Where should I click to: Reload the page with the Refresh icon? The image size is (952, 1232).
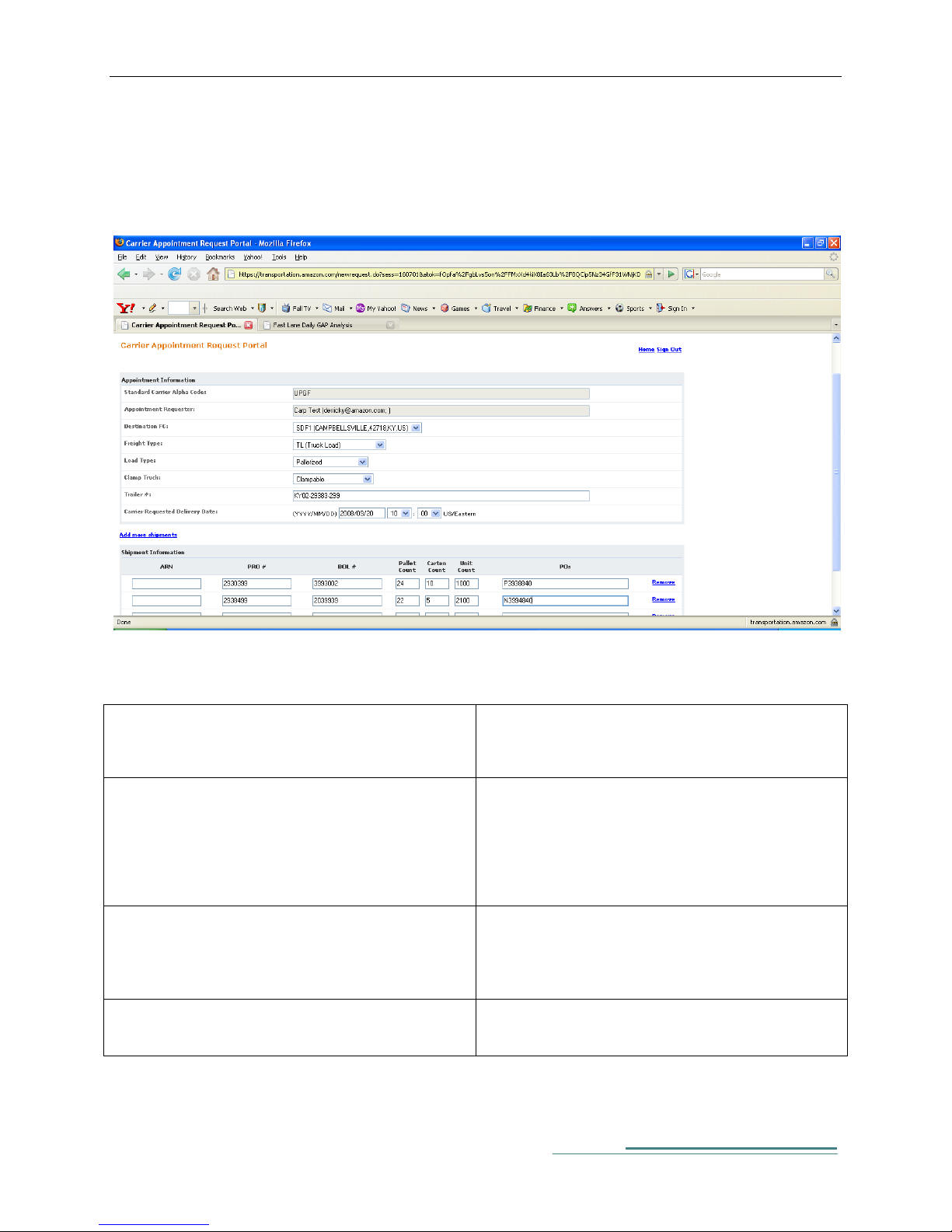(x=175, y=274)
